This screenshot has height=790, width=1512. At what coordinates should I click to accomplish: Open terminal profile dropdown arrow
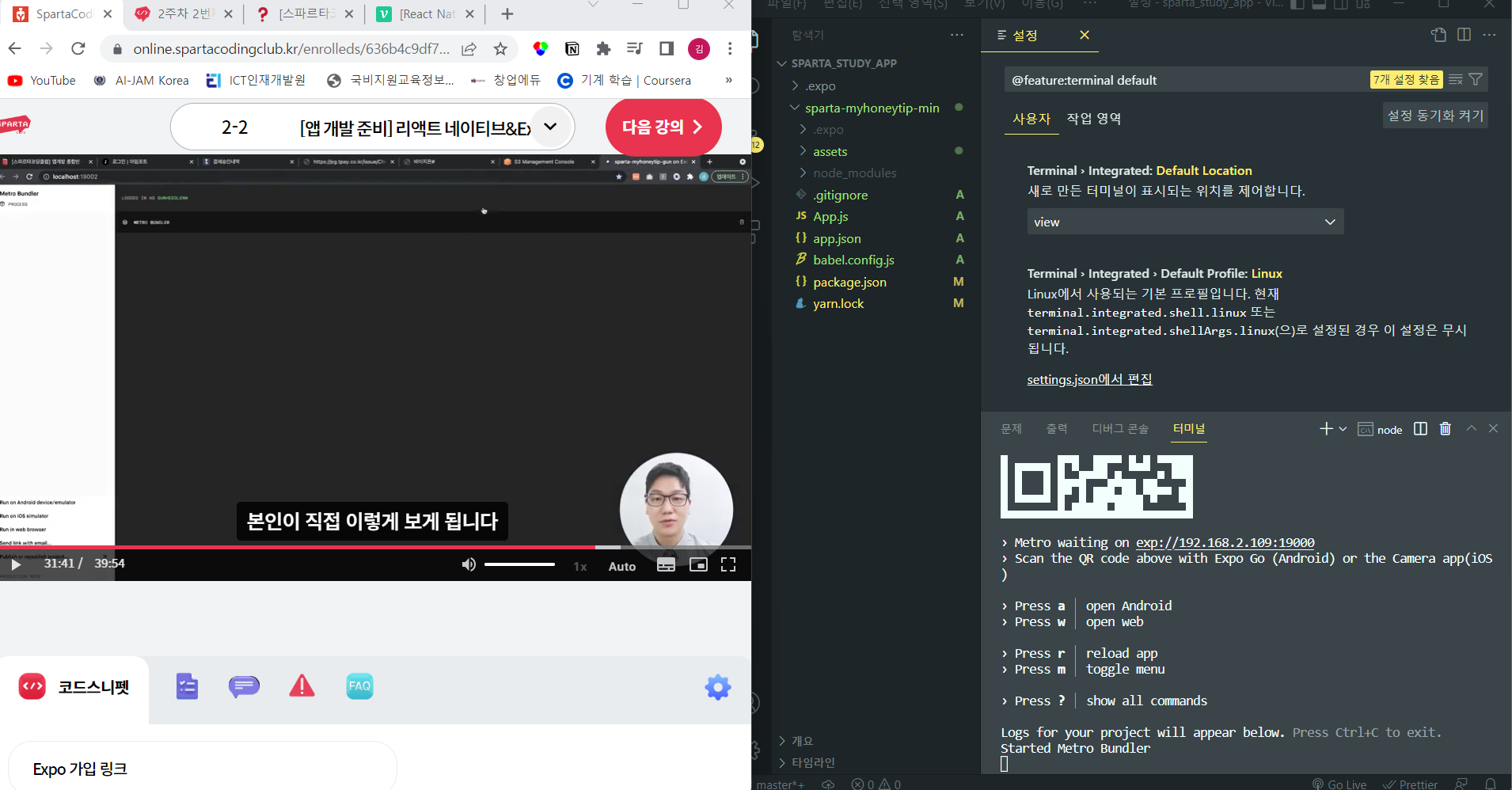1343,429
